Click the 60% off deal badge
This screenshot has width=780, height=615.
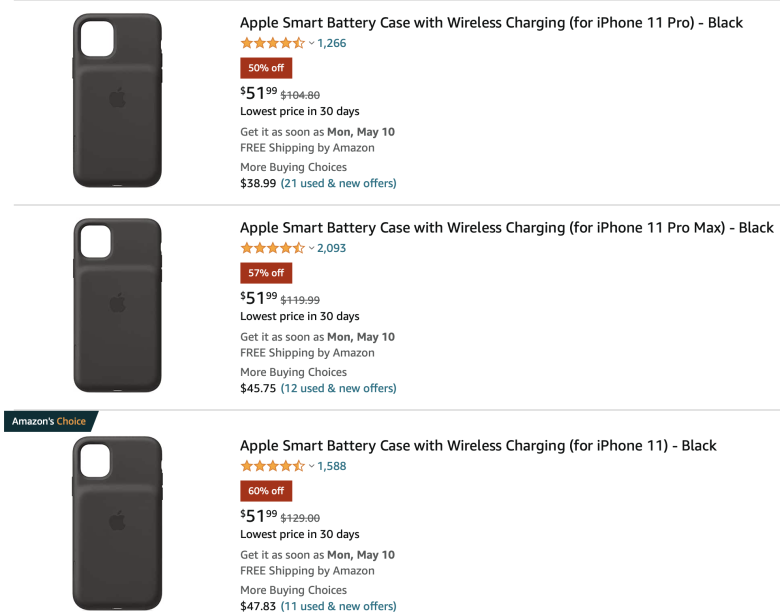point(266,491)
